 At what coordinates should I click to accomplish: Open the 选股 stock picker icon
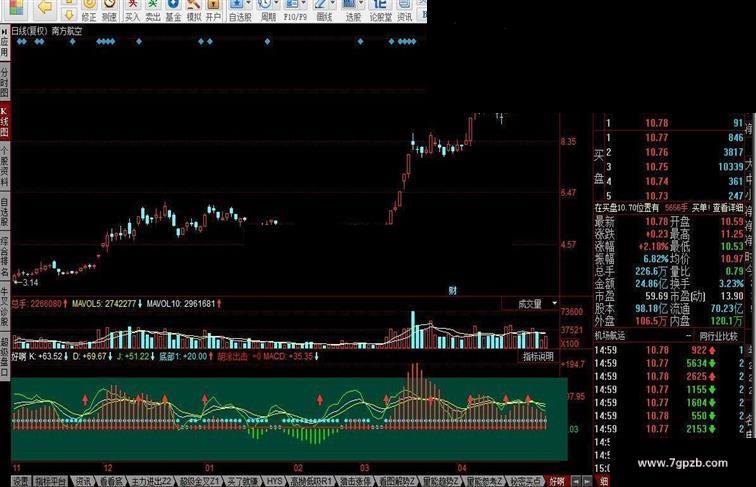pos(352,11)
